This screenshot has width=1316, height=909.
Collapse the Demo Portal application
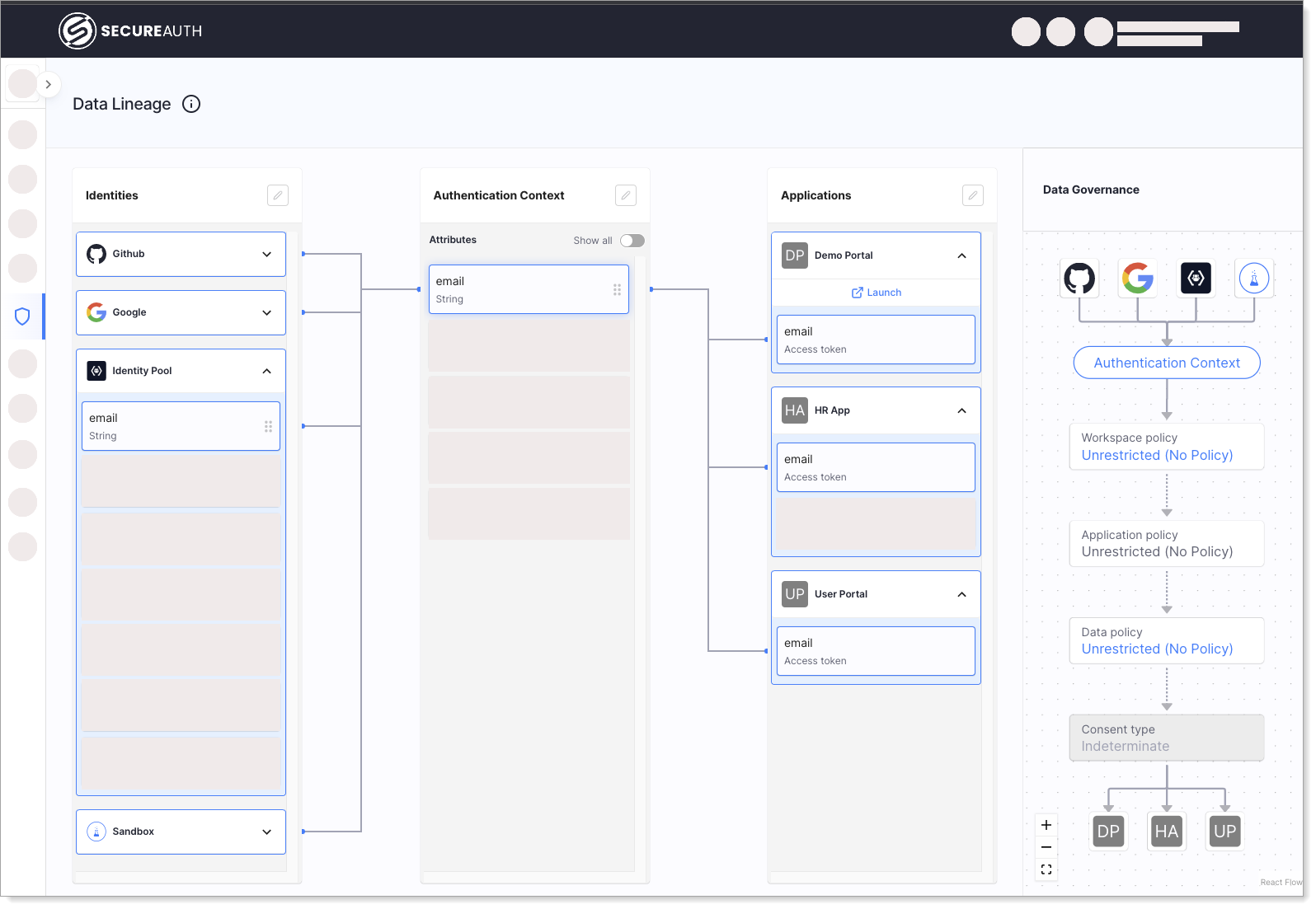point(961,255)
